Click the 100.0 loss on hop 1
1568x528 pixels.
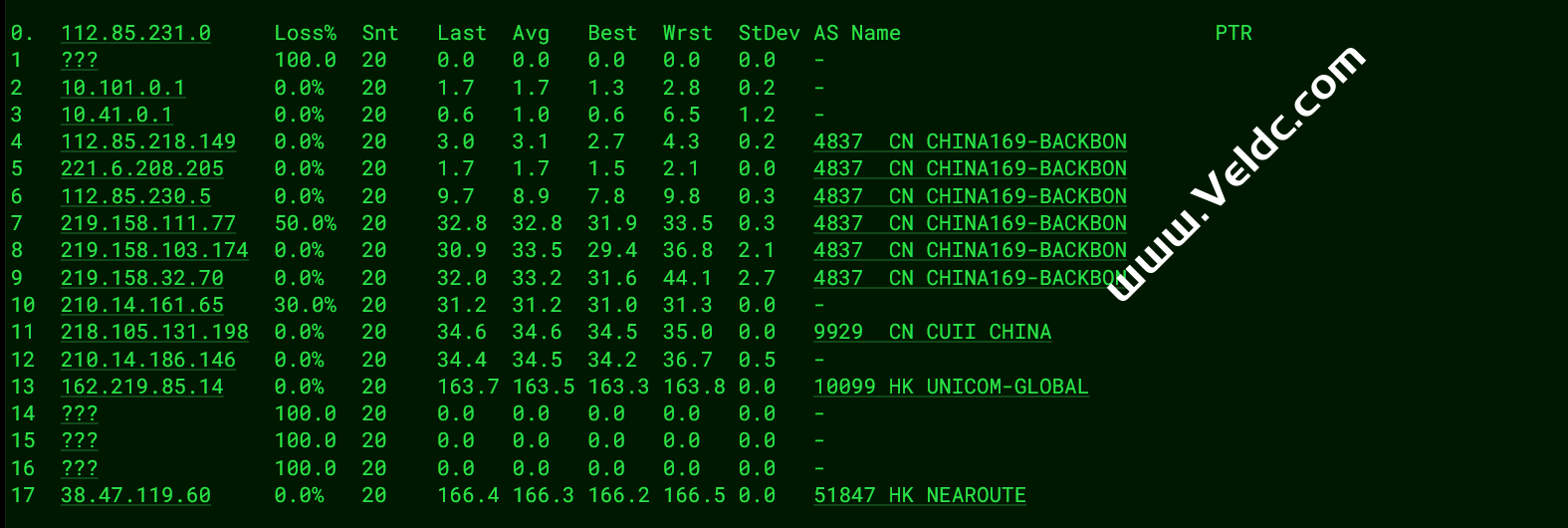coord(305,60)
